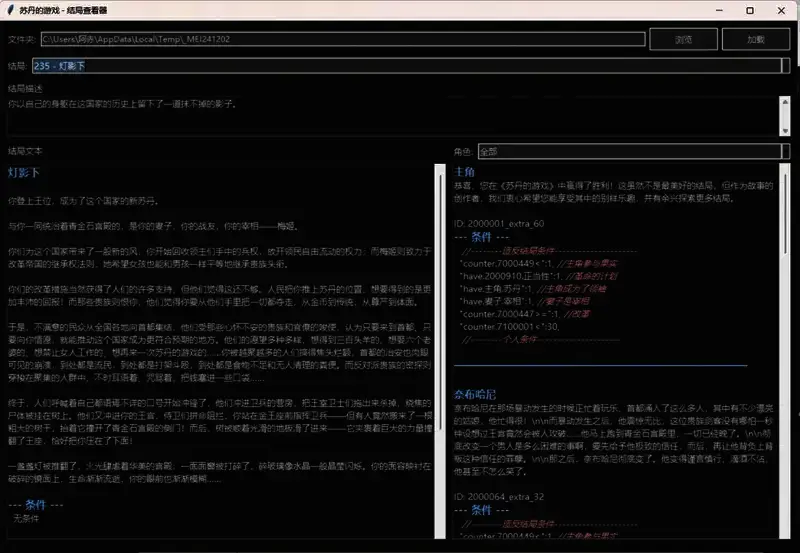
Task: Click the 浏览 (browse) button
Action: 683,39
